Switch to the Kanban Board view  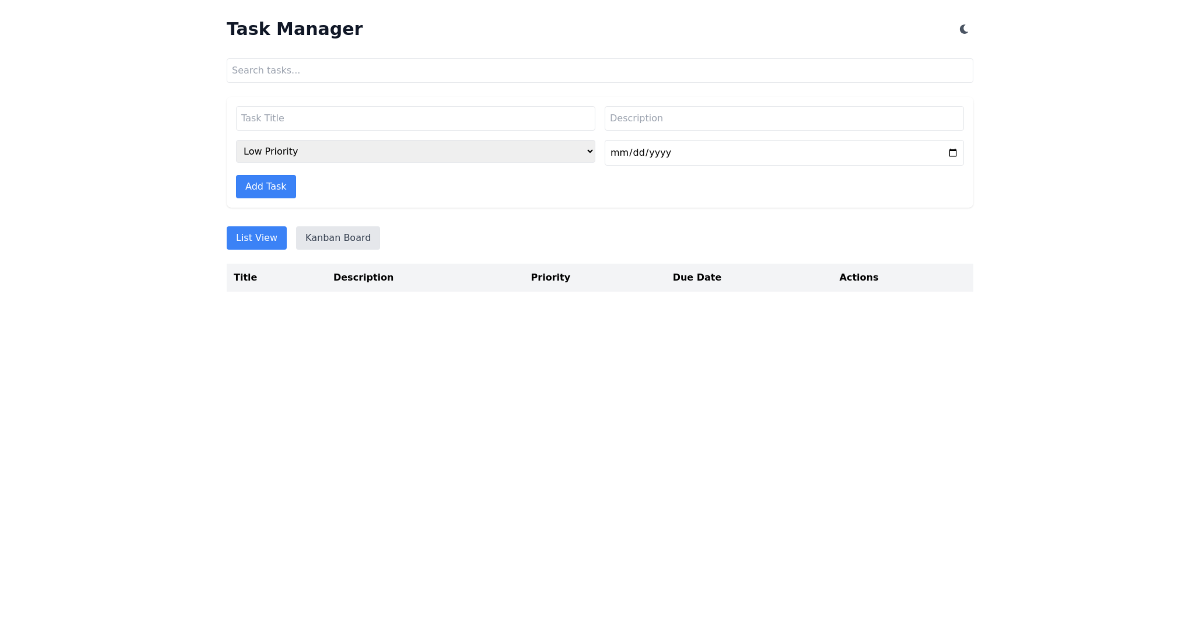(x=337, y=237)
